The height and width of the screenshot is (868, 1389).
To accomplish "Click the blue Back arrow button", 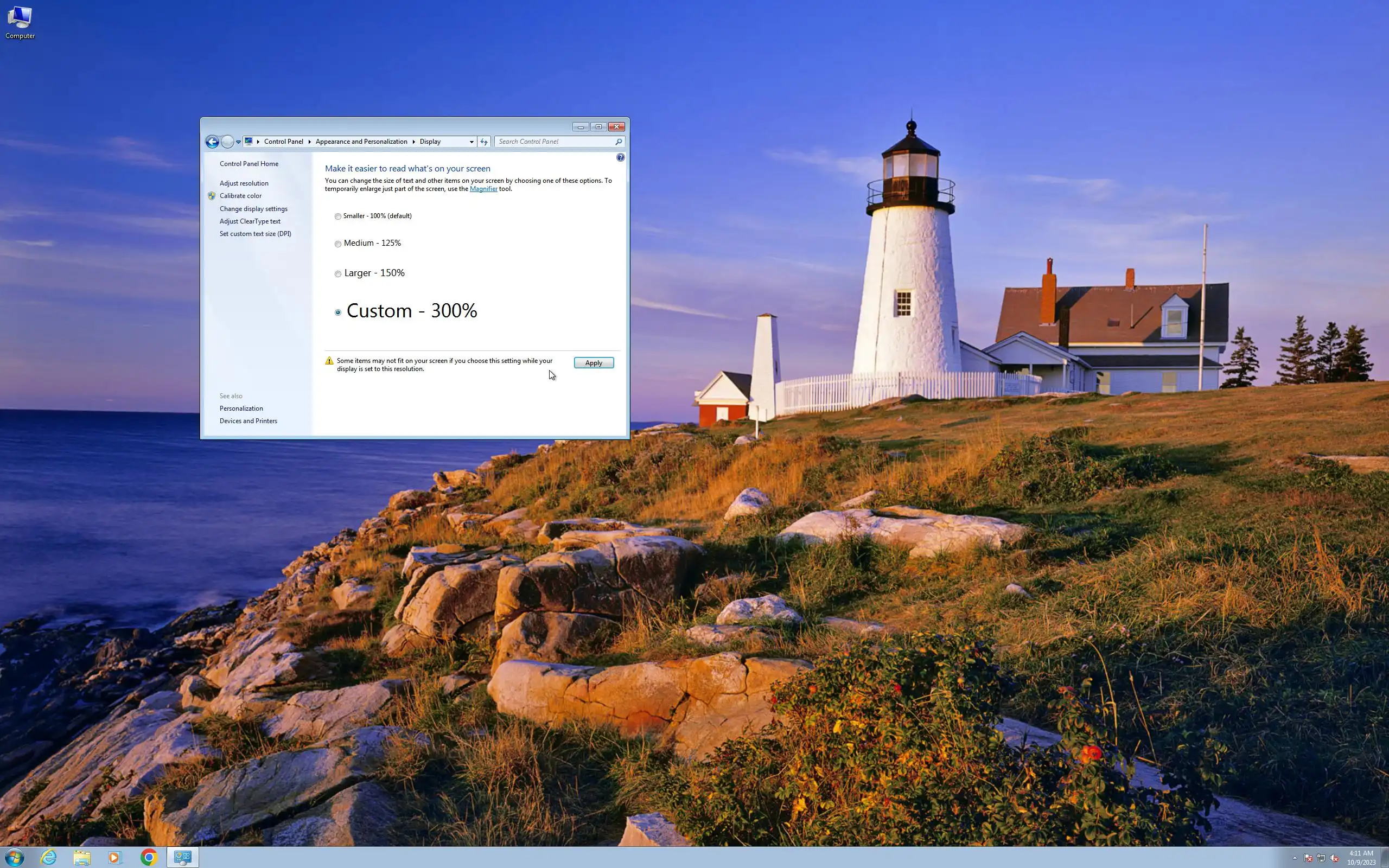I will click(212, 142).
